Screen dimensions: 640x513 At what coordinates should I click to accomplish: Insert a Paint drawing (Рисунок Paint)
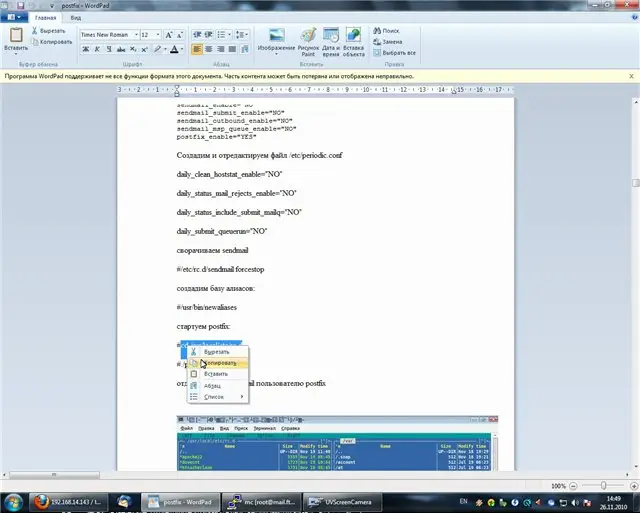pyautogui.click(x=308, y=42)
